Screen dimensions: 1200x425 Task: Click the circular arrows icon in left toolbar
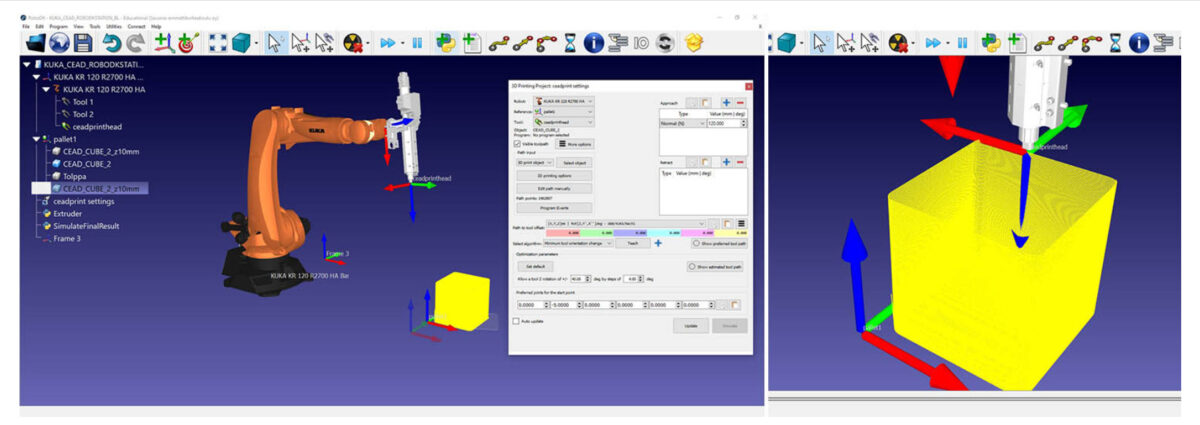pos(664,42)
